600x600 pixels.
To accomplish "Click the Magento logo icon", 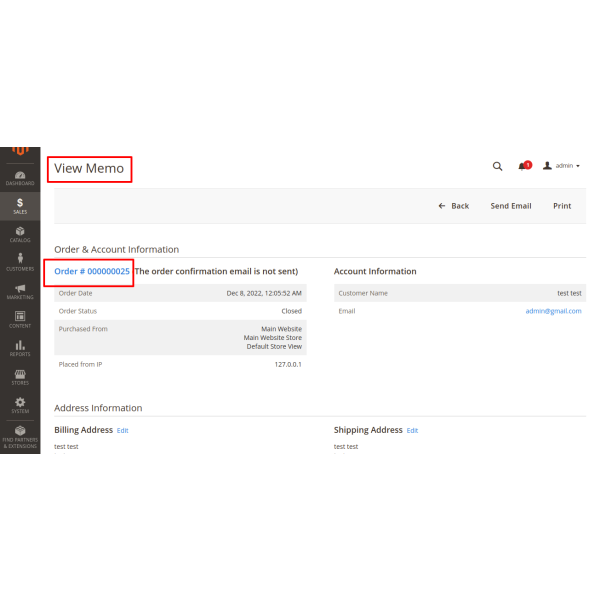I will 20,152.
